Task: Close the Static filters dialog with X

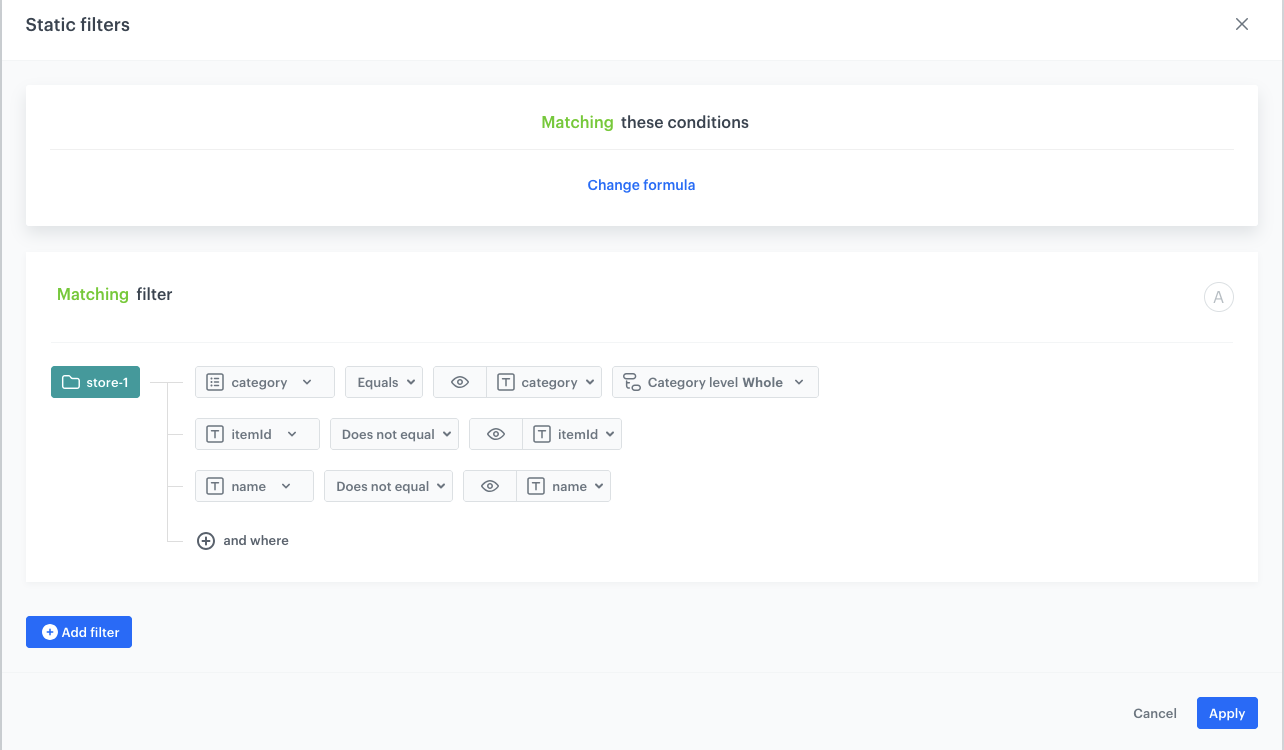Action: [1241, 25]
